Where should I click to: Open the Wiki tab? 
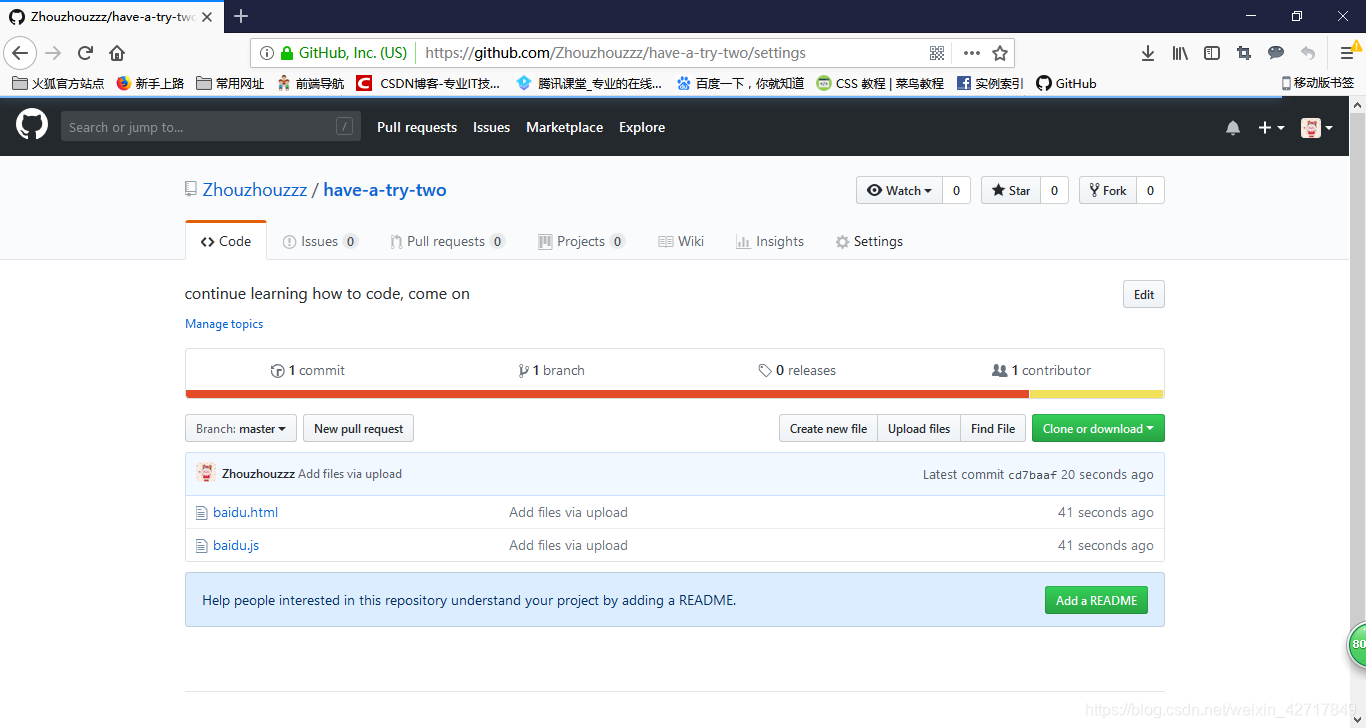681,241
